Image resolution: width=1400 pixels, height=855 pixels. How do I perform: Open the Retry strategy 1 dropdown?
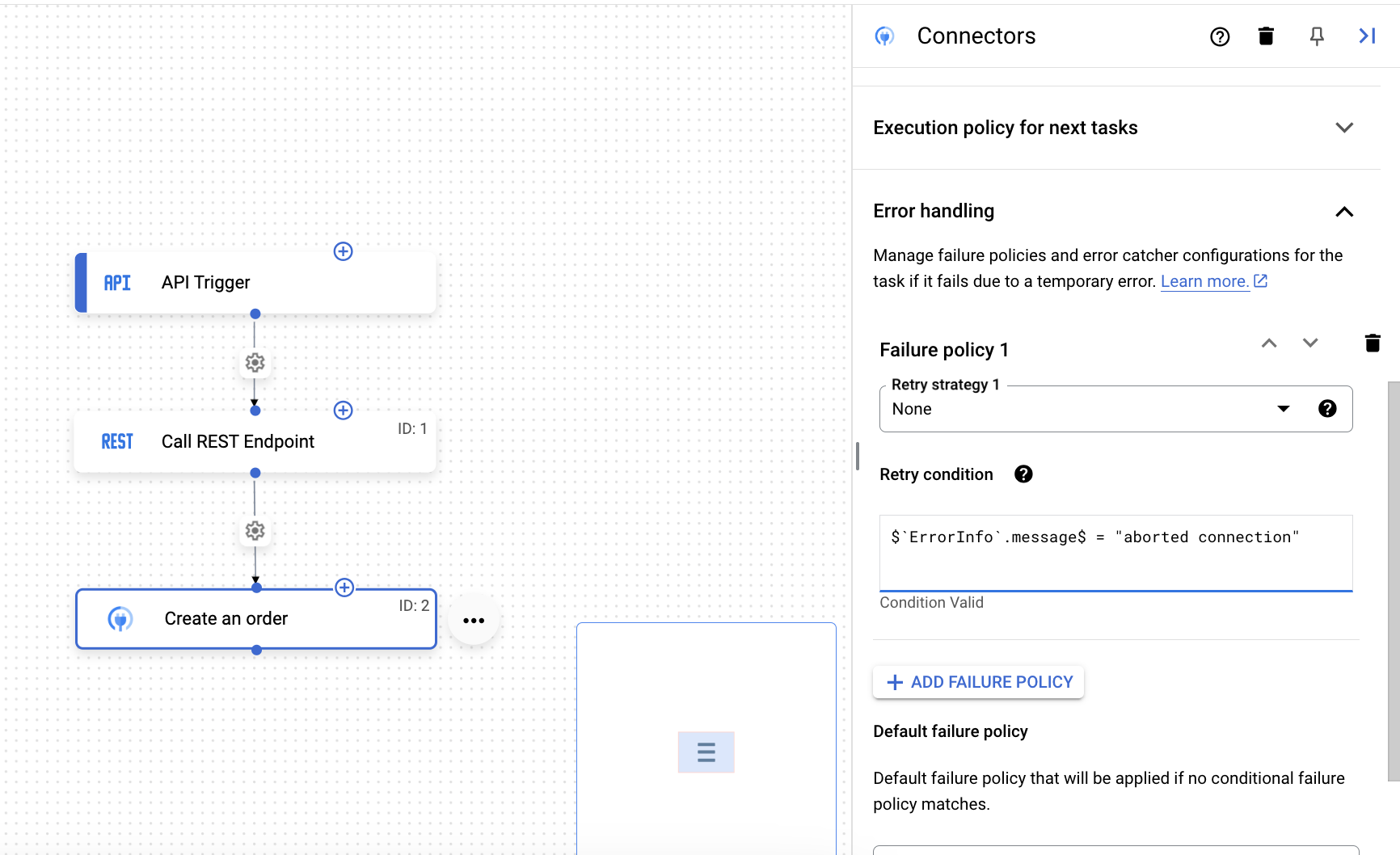[1283, 409]
